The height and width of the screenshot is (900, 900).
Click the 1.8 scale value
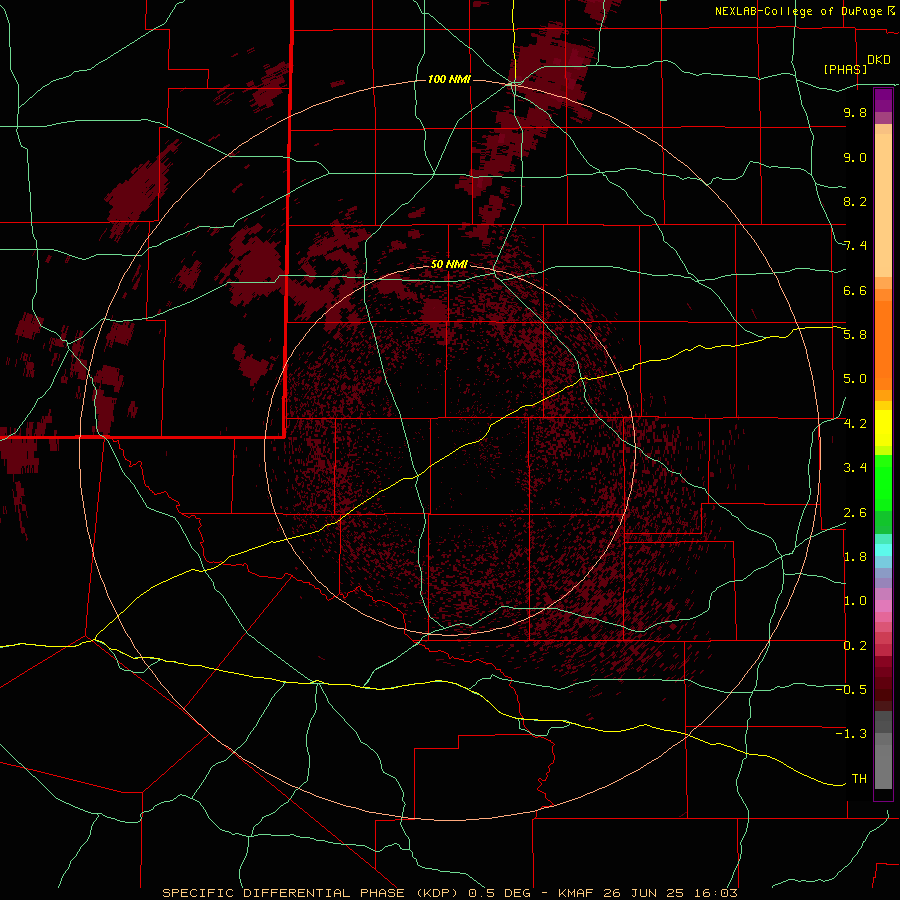[855, 557]
